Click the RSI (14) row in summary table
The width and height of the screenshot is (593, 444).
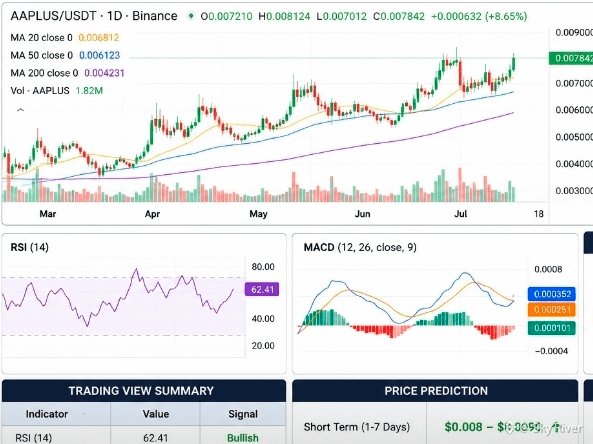point(144,435)
